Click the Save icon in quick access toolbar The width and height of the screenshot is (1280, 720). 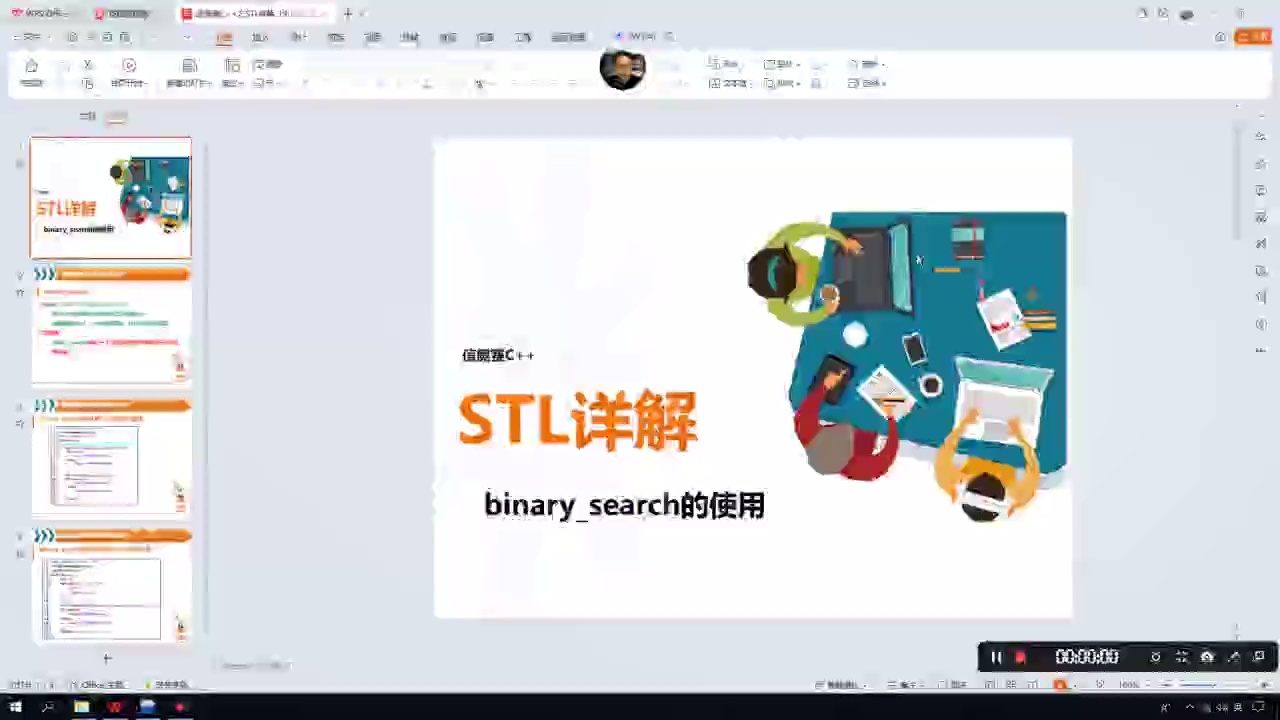[71, 37]
